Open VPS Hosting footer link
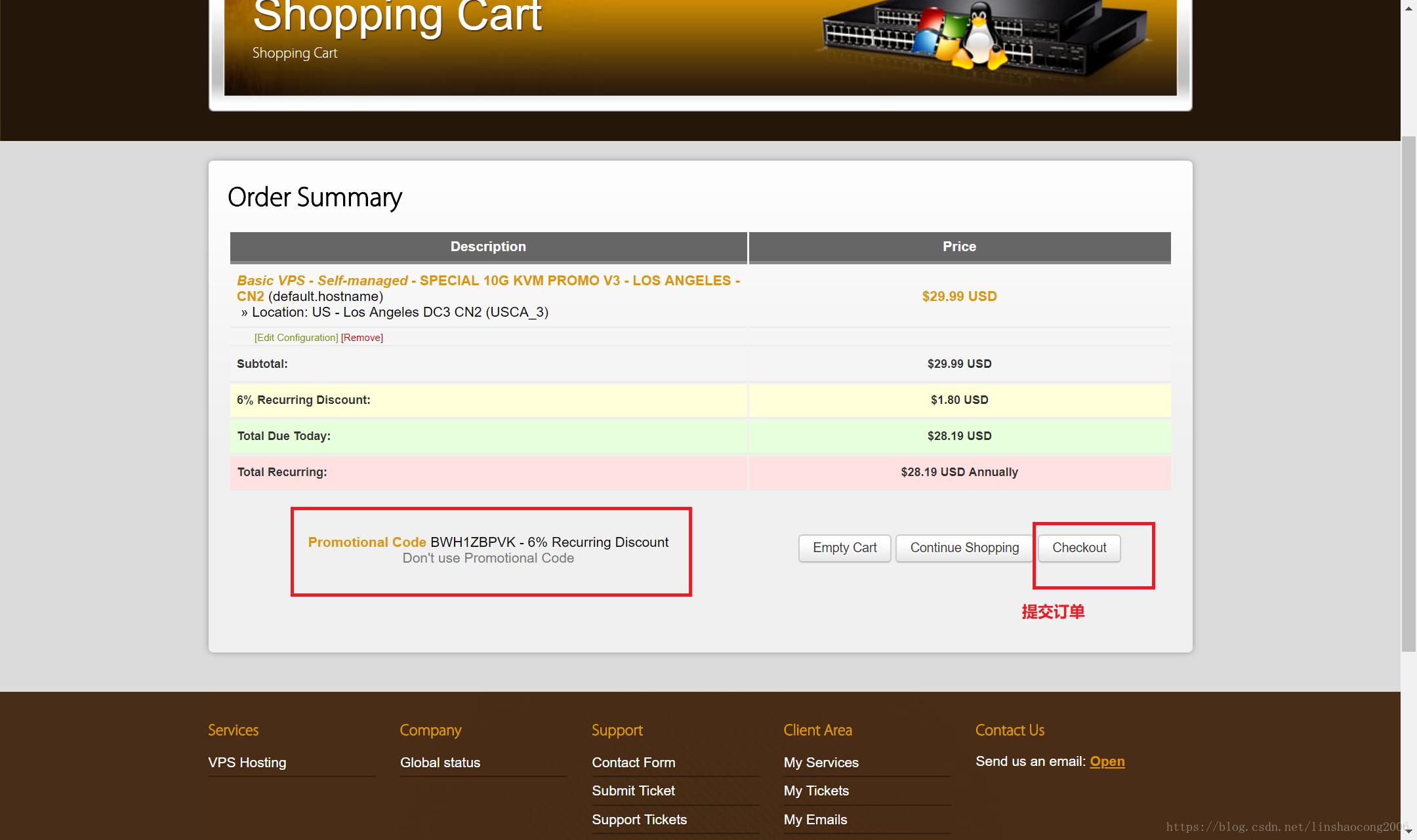This screenshot has height=840, width=1417. pos(247,762)
